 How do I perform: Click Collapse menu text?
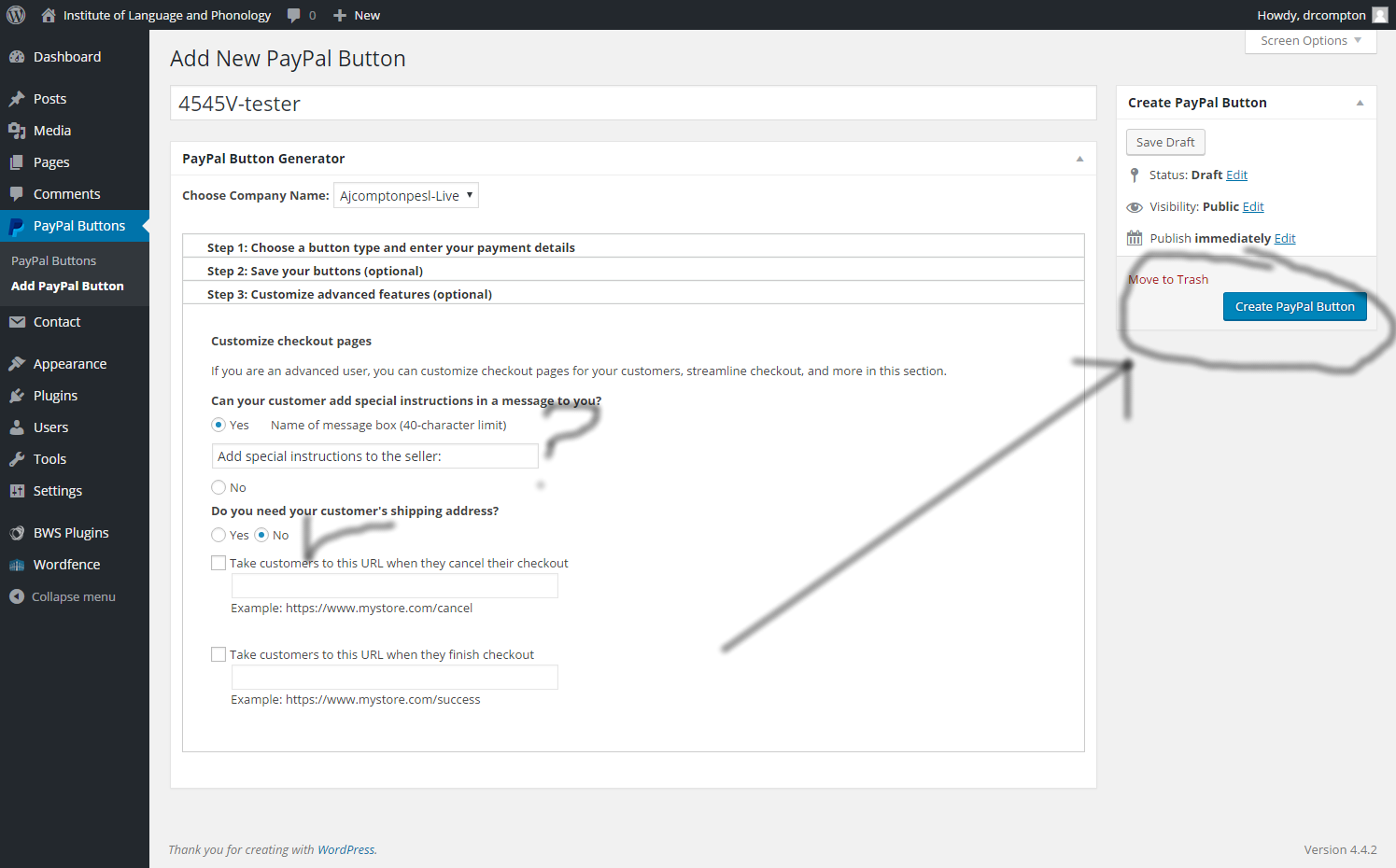pyautogui.click(x=74, y=596)
